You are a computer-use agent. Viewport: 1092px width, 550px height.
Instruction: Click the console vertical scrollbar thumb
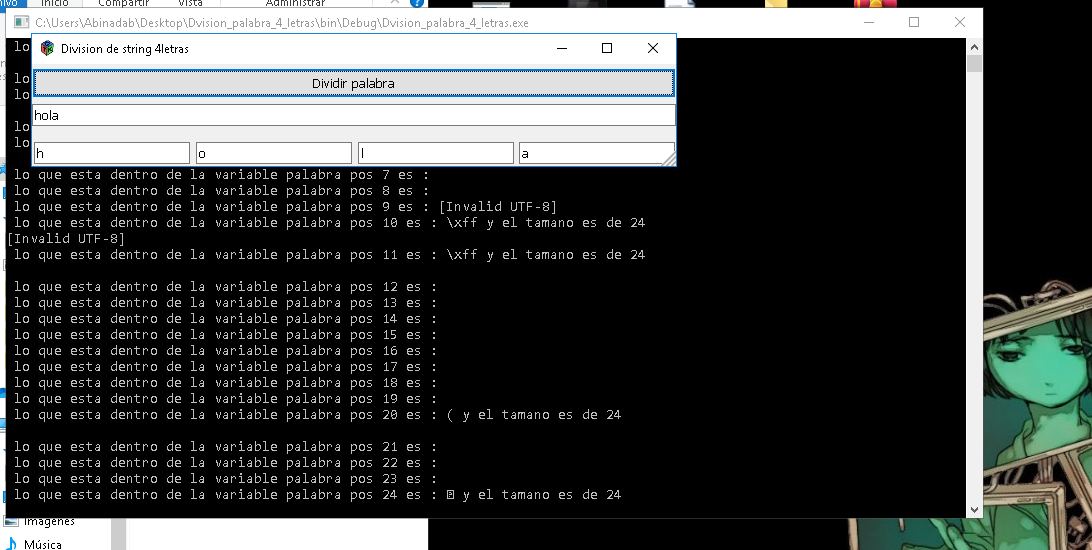click(974, 63)
